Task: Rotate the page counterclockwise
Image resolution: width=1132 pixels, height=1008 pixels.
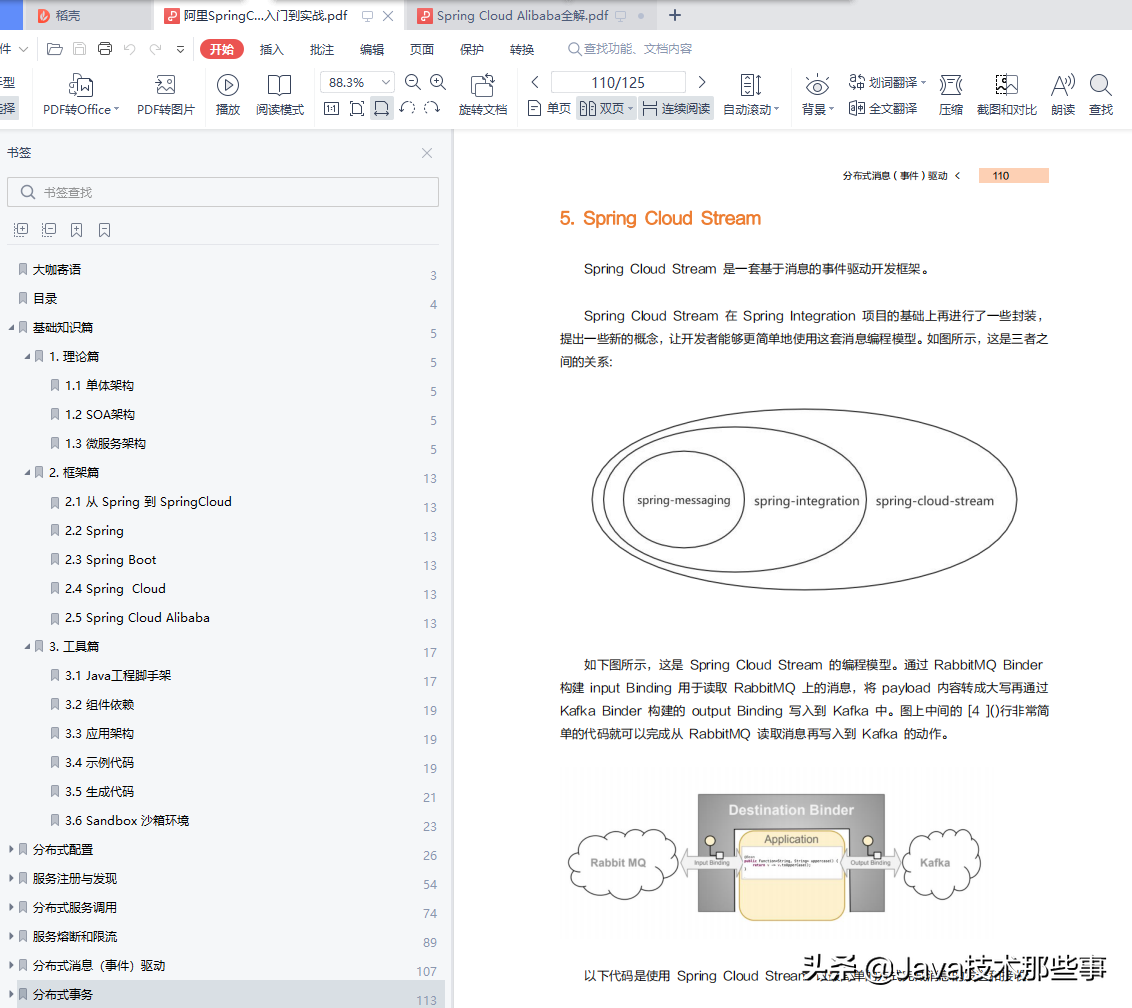Action: pyautogui.click(x=407, y=108)
